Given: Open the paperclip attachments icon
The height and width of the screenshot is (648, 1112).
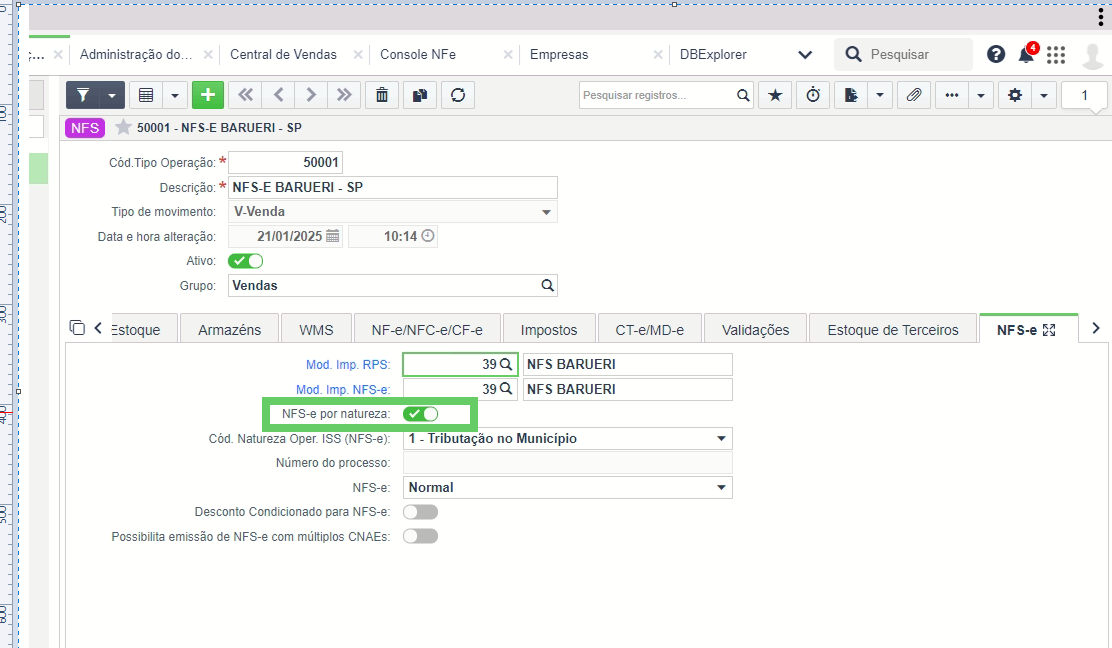Looking at the screenshot, I should [x=913, y=95].
